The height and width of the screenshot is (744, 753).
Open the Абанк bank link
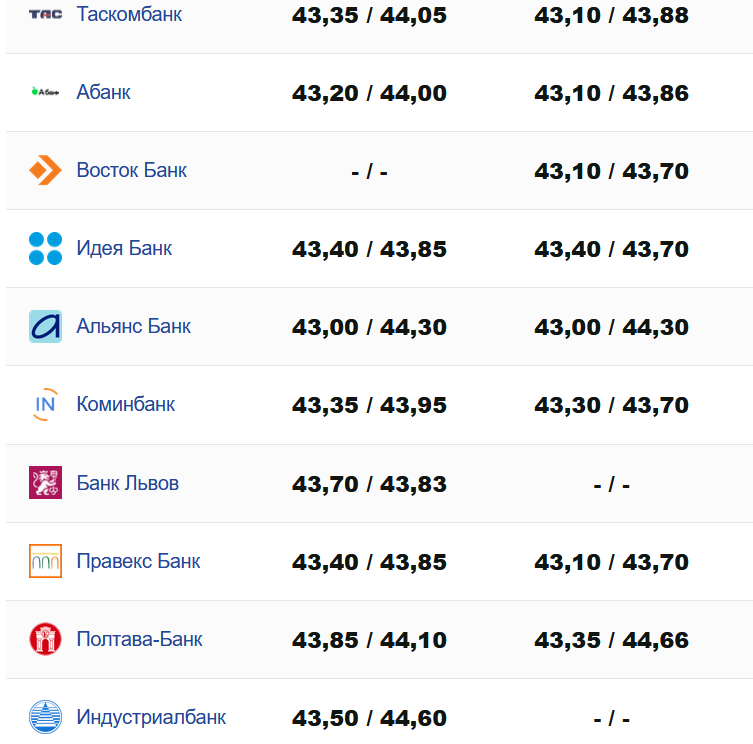[x=103, y=92]
